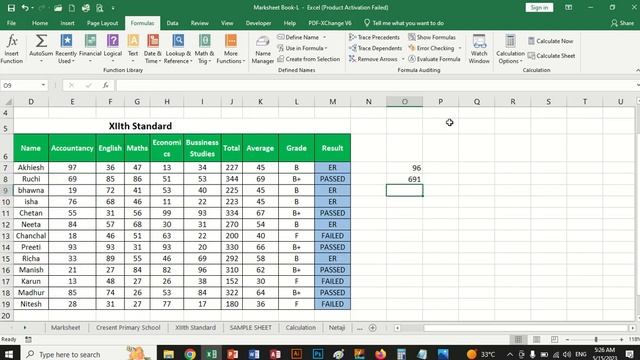
Task: Switch to the Review tab
Action: pos(200,23)
